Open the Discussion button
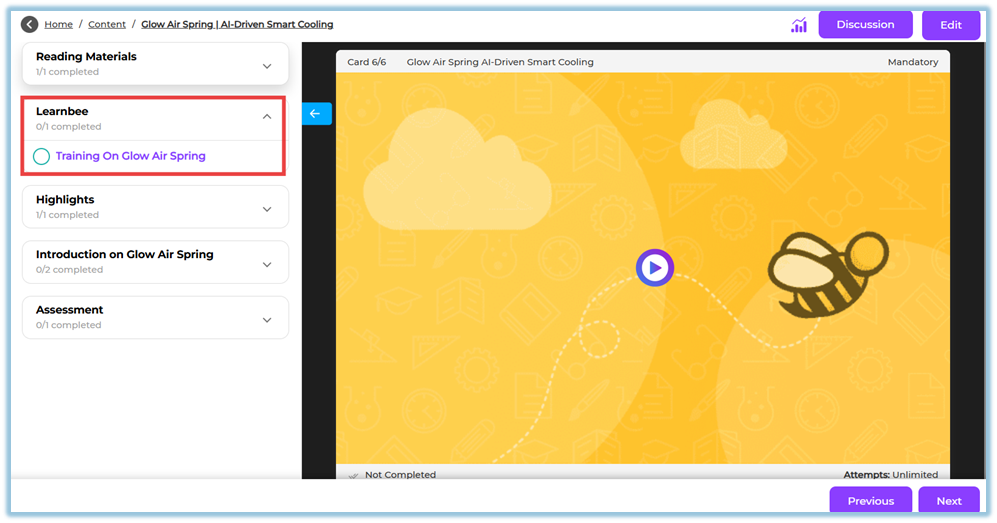997x523 pixels. click(x=865, y=25)
